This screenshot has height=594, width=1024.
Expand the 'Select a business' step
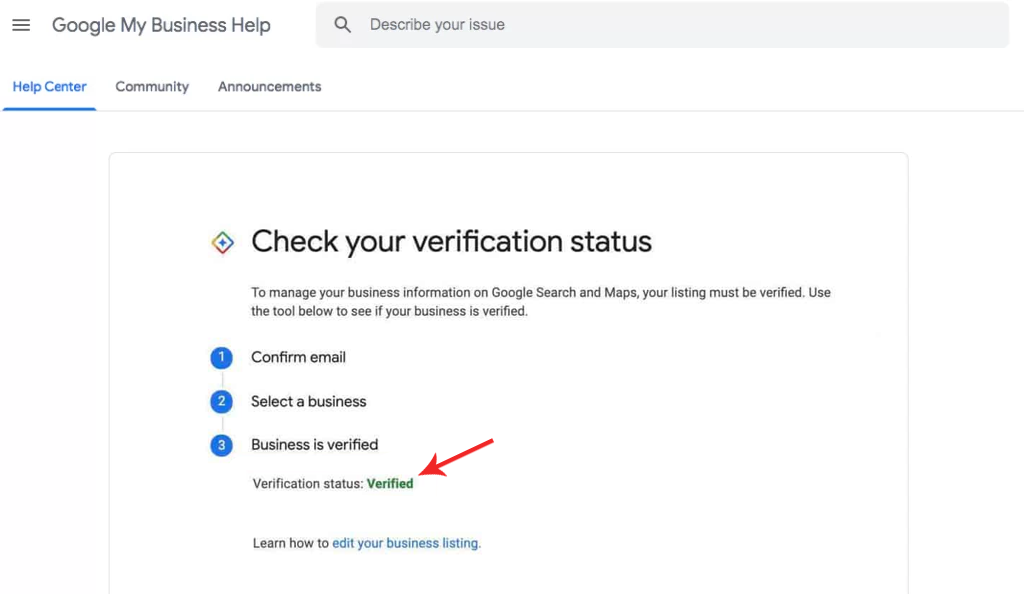coord(309,401)
